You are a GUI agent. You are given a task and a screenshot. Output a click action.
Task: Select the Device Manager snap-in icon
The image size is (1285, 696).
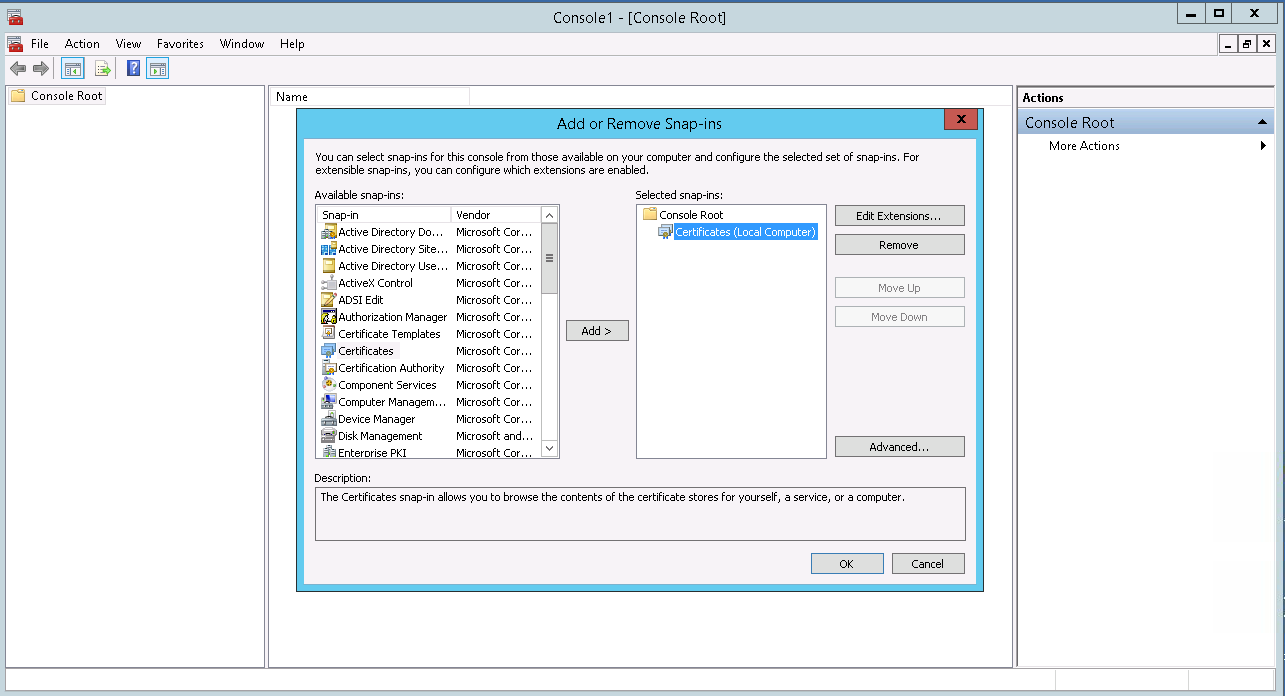coord(329,419)
